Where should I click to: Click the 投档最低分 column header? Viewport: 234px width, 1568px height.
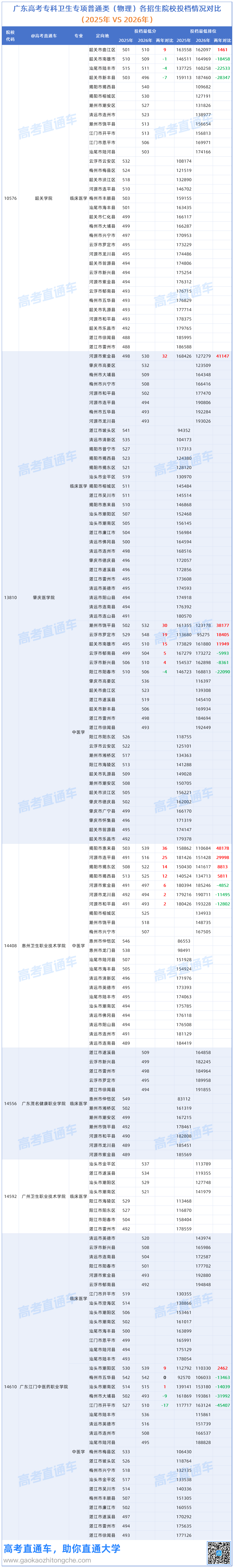145,31
